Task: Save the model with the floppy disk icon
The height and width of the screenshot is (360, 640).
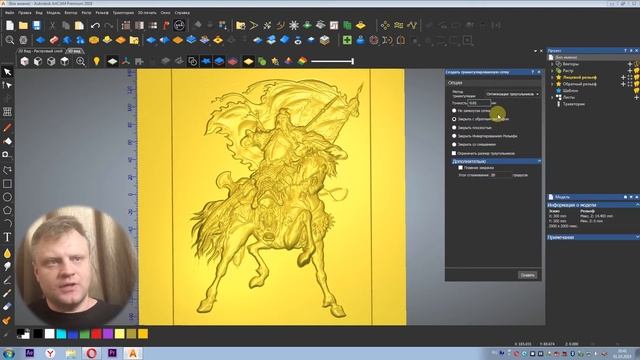Action: (x=37, y=25)
